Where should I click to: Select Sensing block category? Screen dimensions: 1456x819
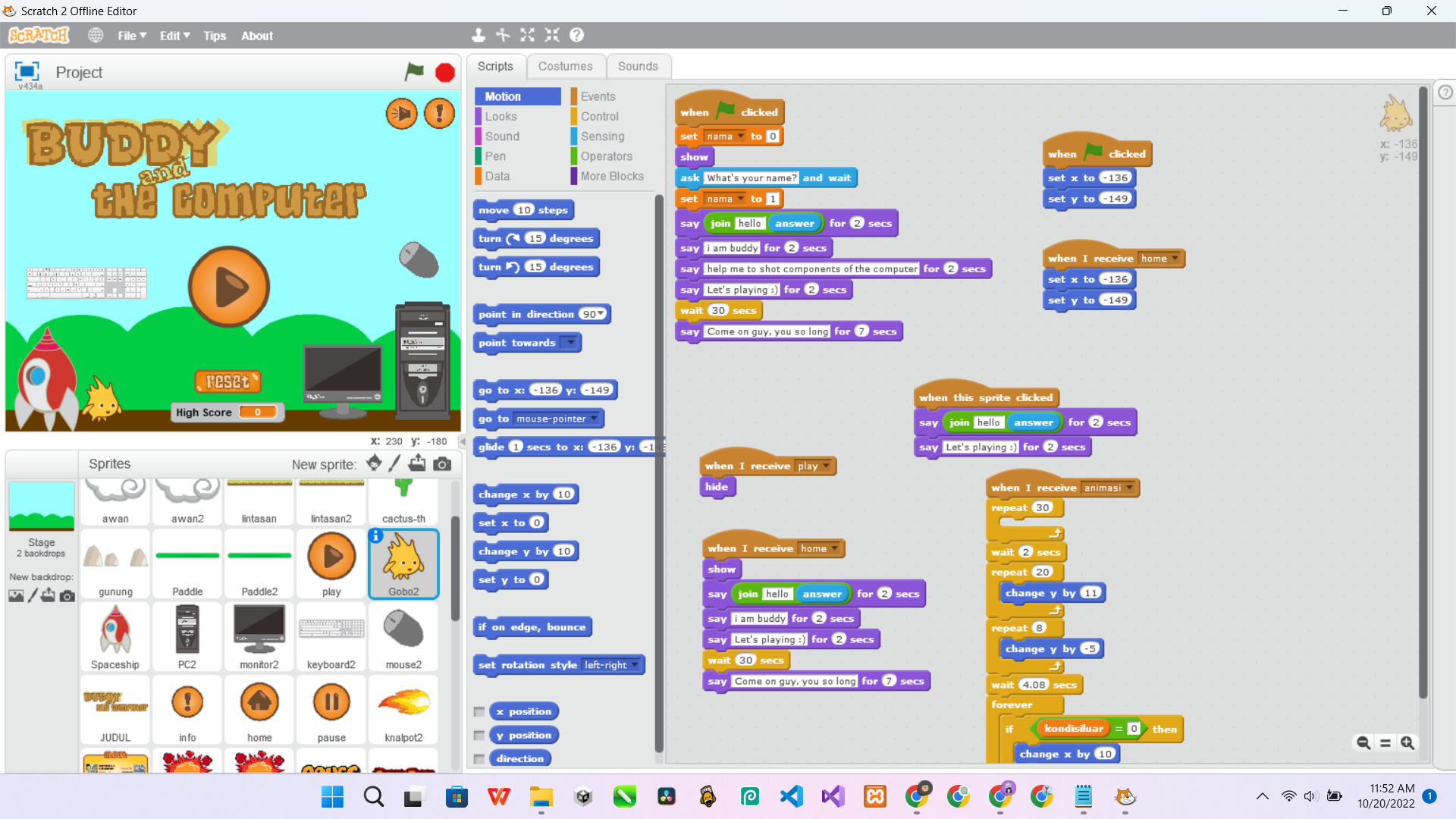tap(602, 136)
